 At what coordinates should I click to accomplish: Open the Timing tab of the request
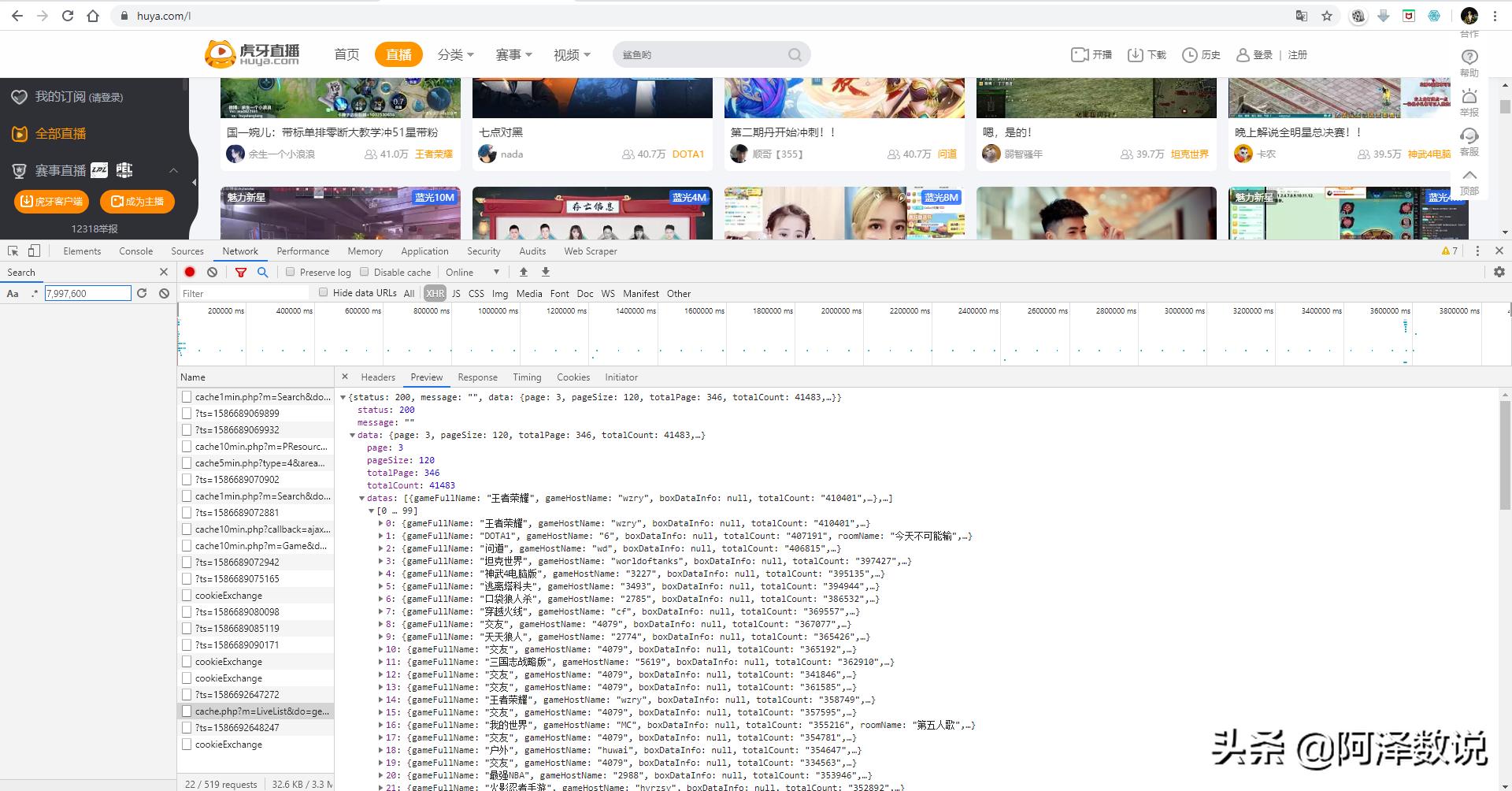(527, 377)
